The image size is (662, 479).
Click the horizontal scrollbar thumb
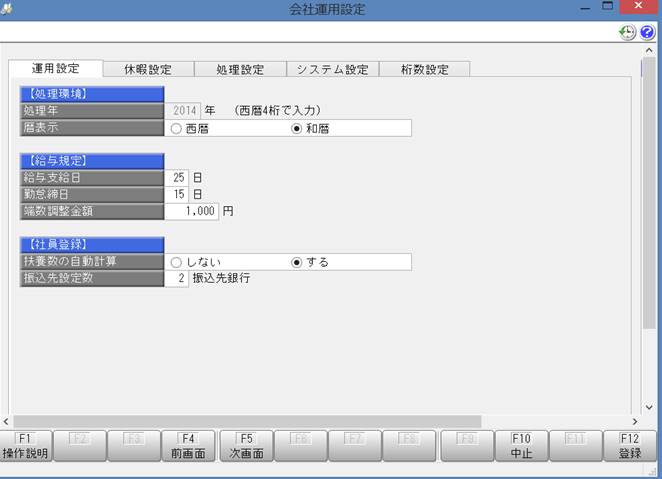247,422
